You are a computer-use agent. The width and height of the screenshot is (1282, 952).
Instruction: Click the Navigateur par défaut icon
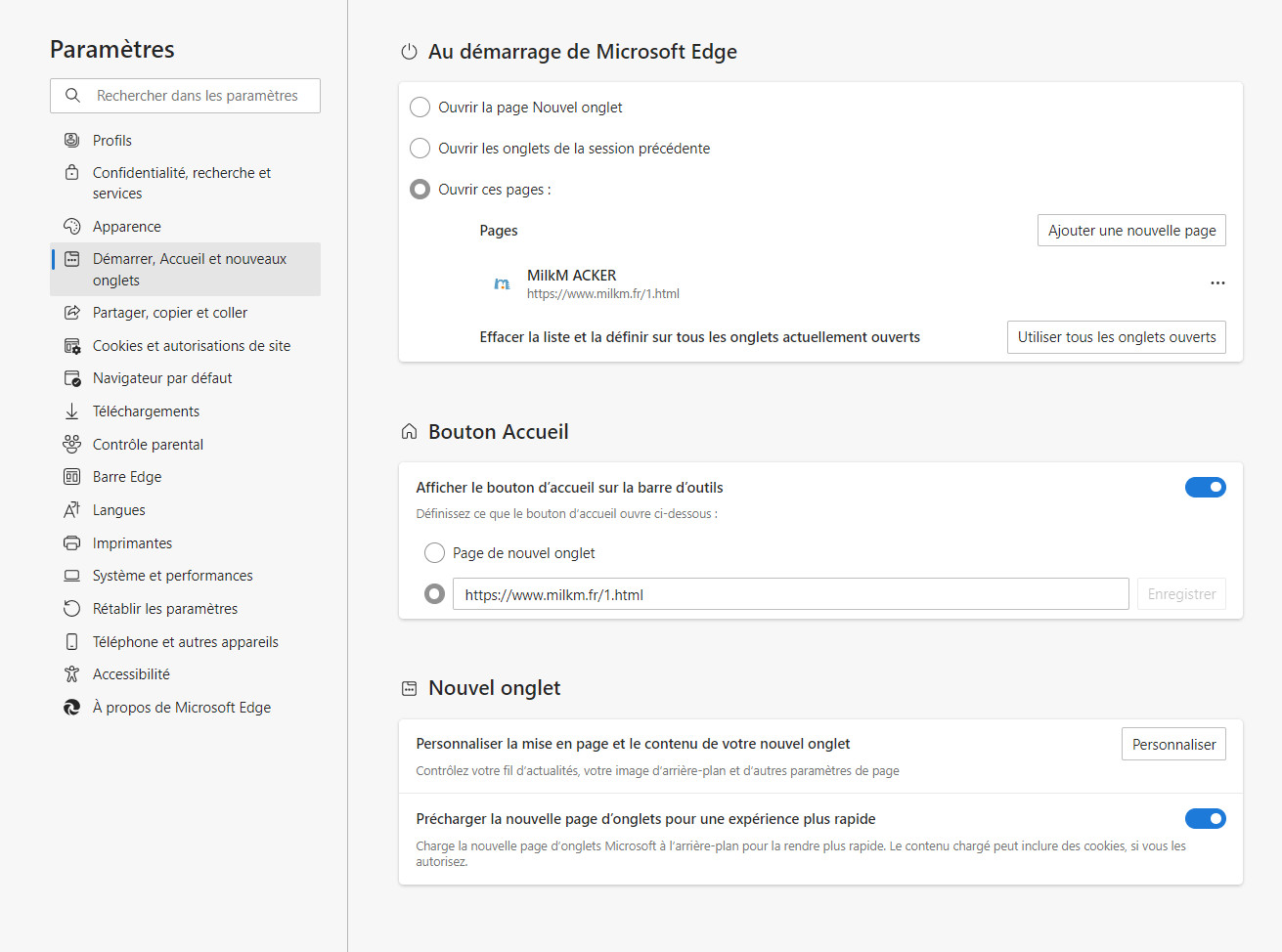pyautogui.click(x=71, y=378)
